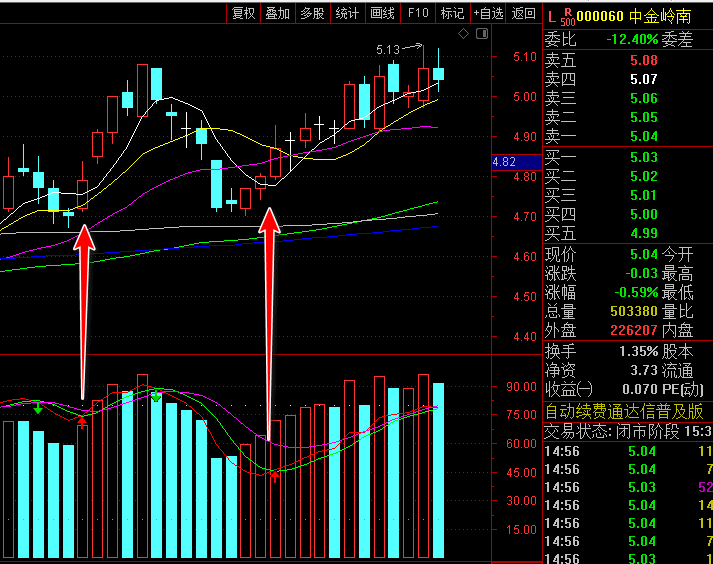Click 交易状态 闭市阶段 status line

coord(628,432)
